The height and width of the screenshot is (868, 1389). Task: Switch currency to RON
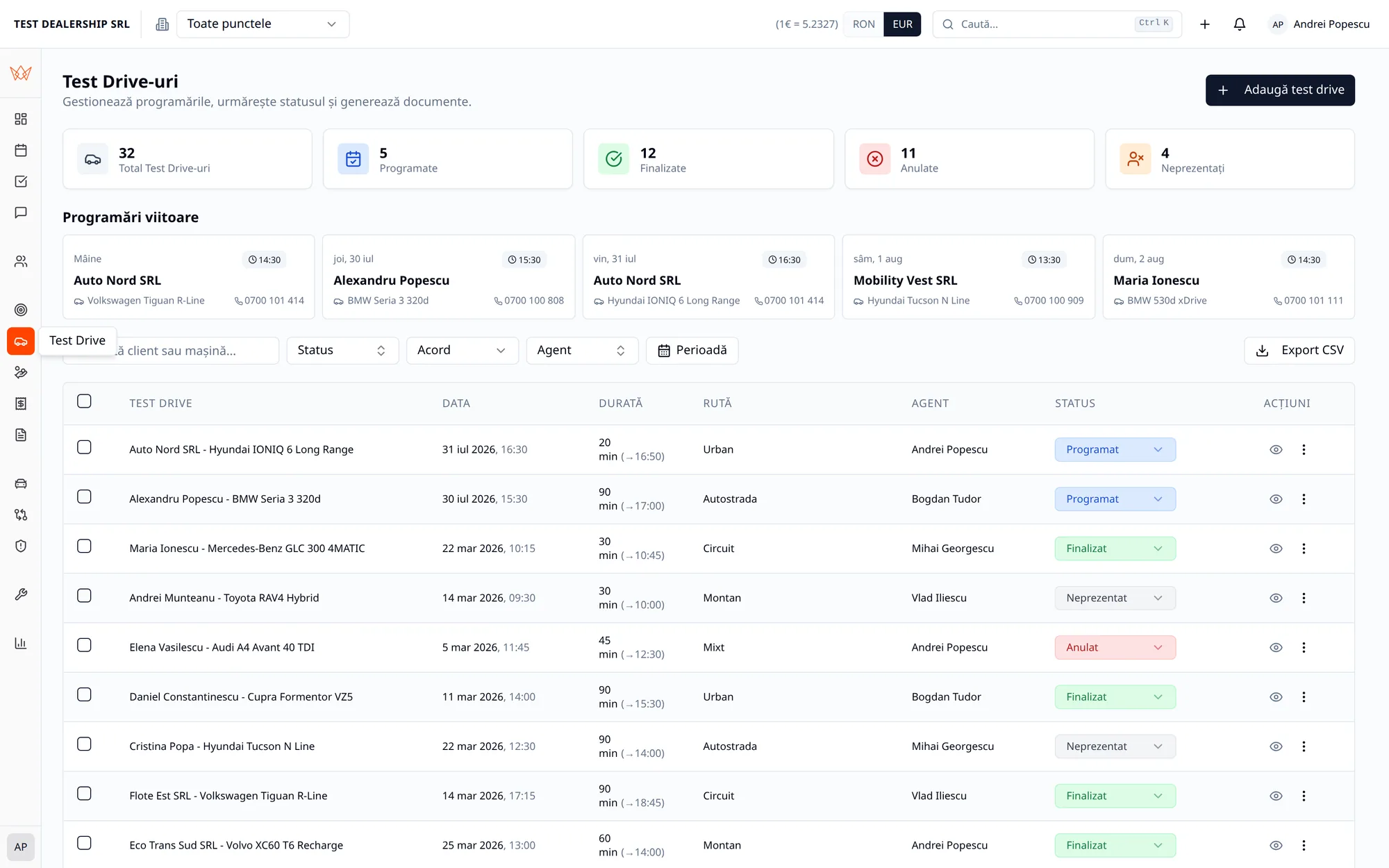tap(863, 24)
